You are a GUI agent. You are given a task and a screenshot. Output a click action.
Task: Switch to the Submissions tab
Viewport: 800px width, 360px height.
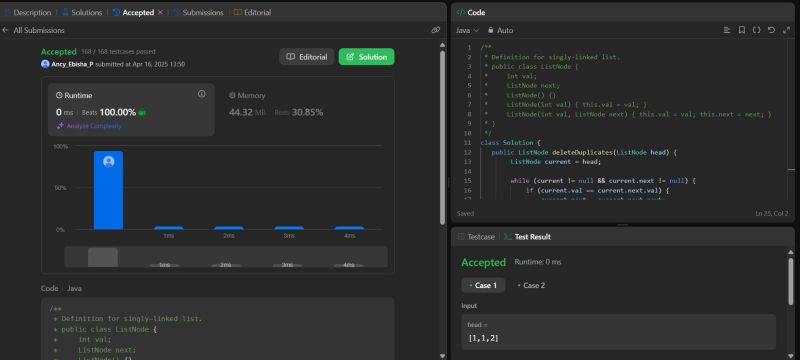click(x=198, y=12)
